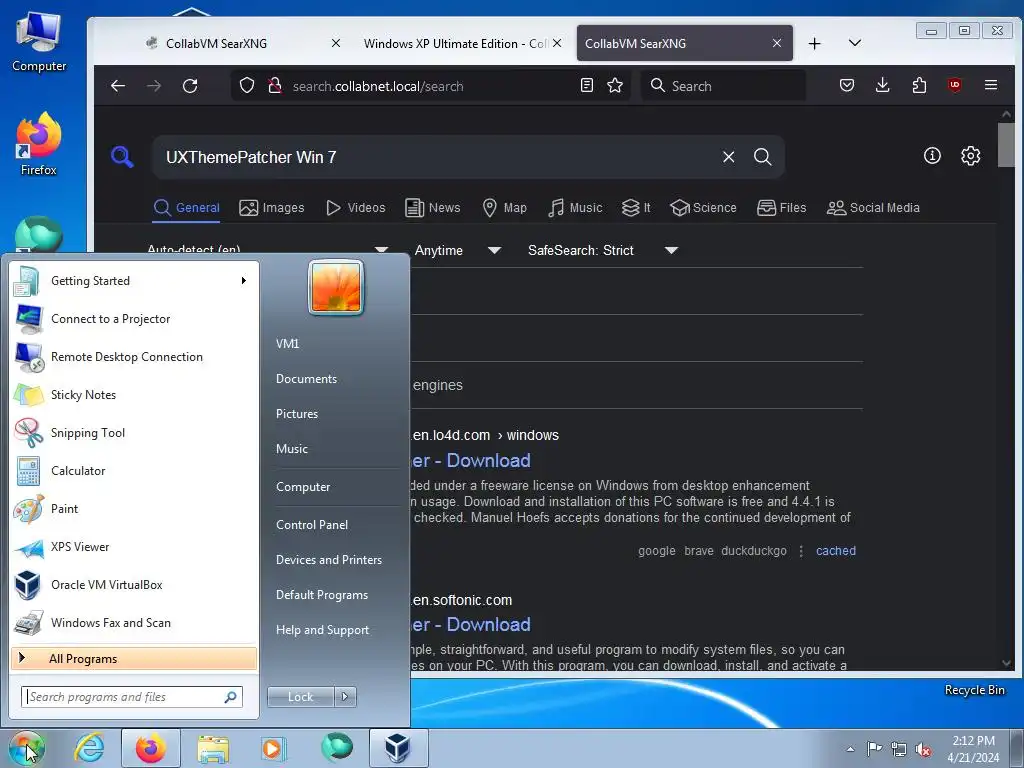1024x768 pixels.
Task: Open the Firefox downloads panel
Action: (882, 86)
